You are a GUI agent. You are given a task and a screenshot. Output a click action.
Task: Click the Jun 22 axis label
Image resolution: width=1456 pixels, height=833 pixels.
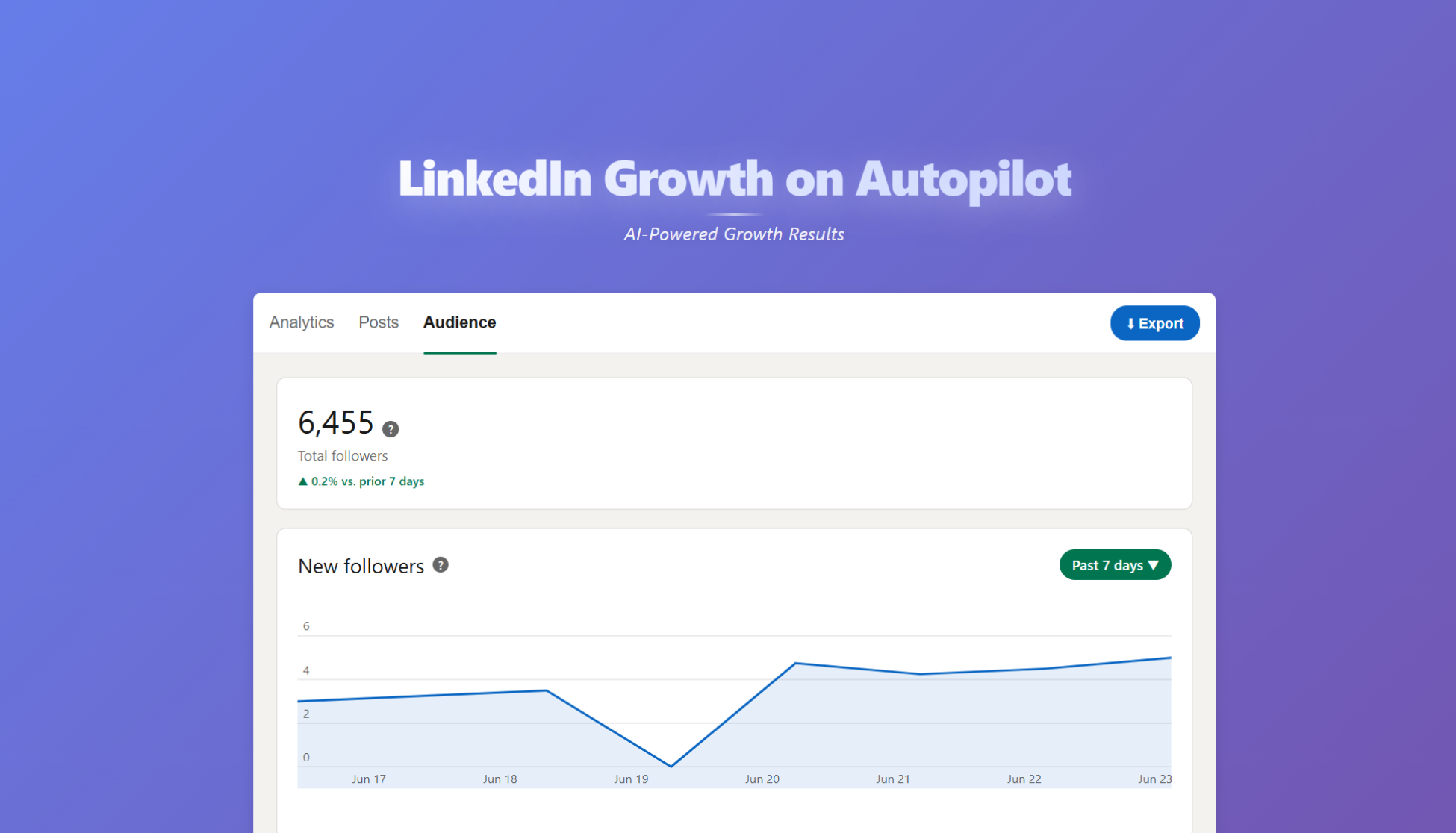point(1024,779)
